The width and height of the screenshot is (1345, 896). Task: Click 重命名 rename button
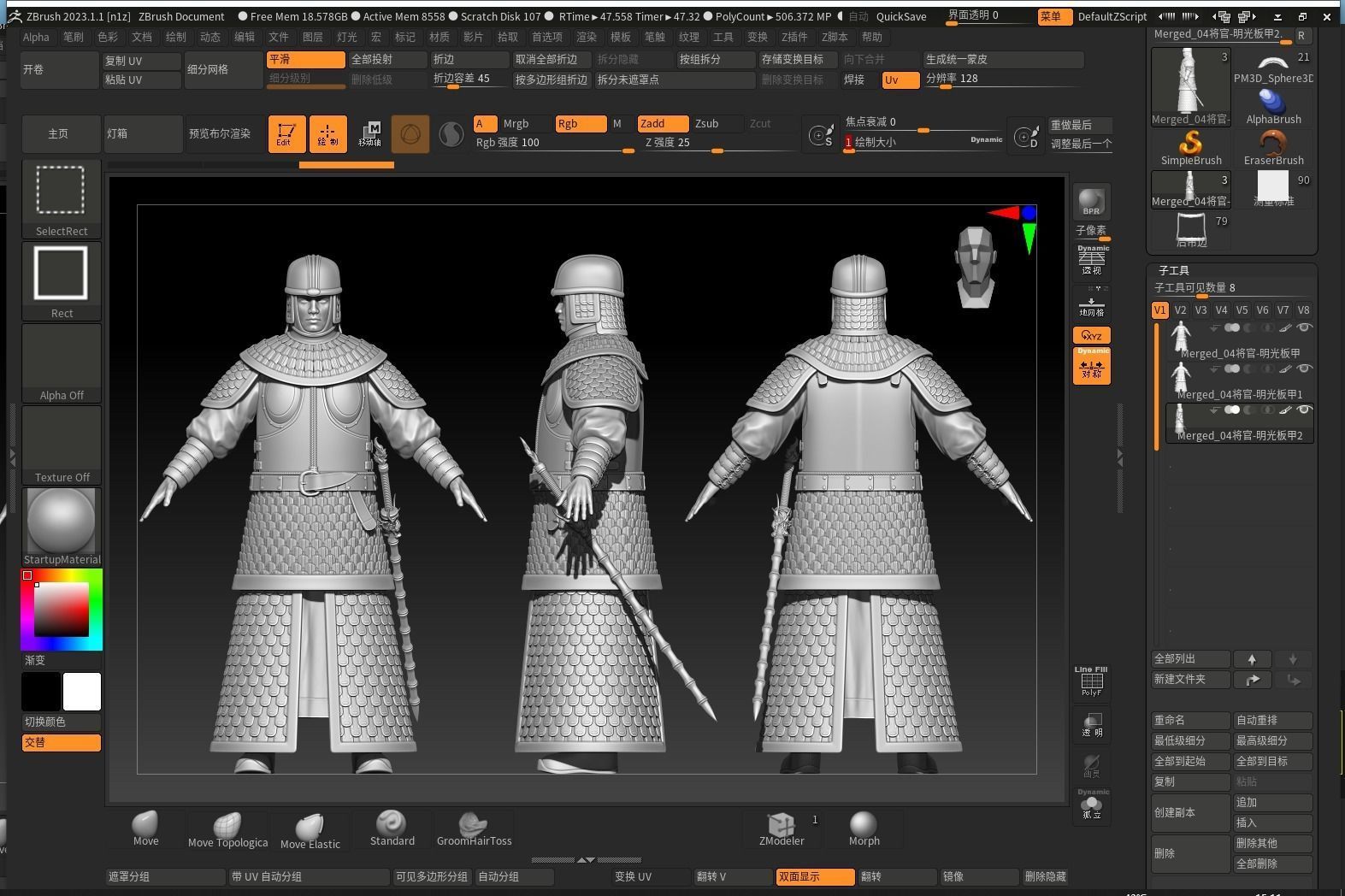[1191, 721]
